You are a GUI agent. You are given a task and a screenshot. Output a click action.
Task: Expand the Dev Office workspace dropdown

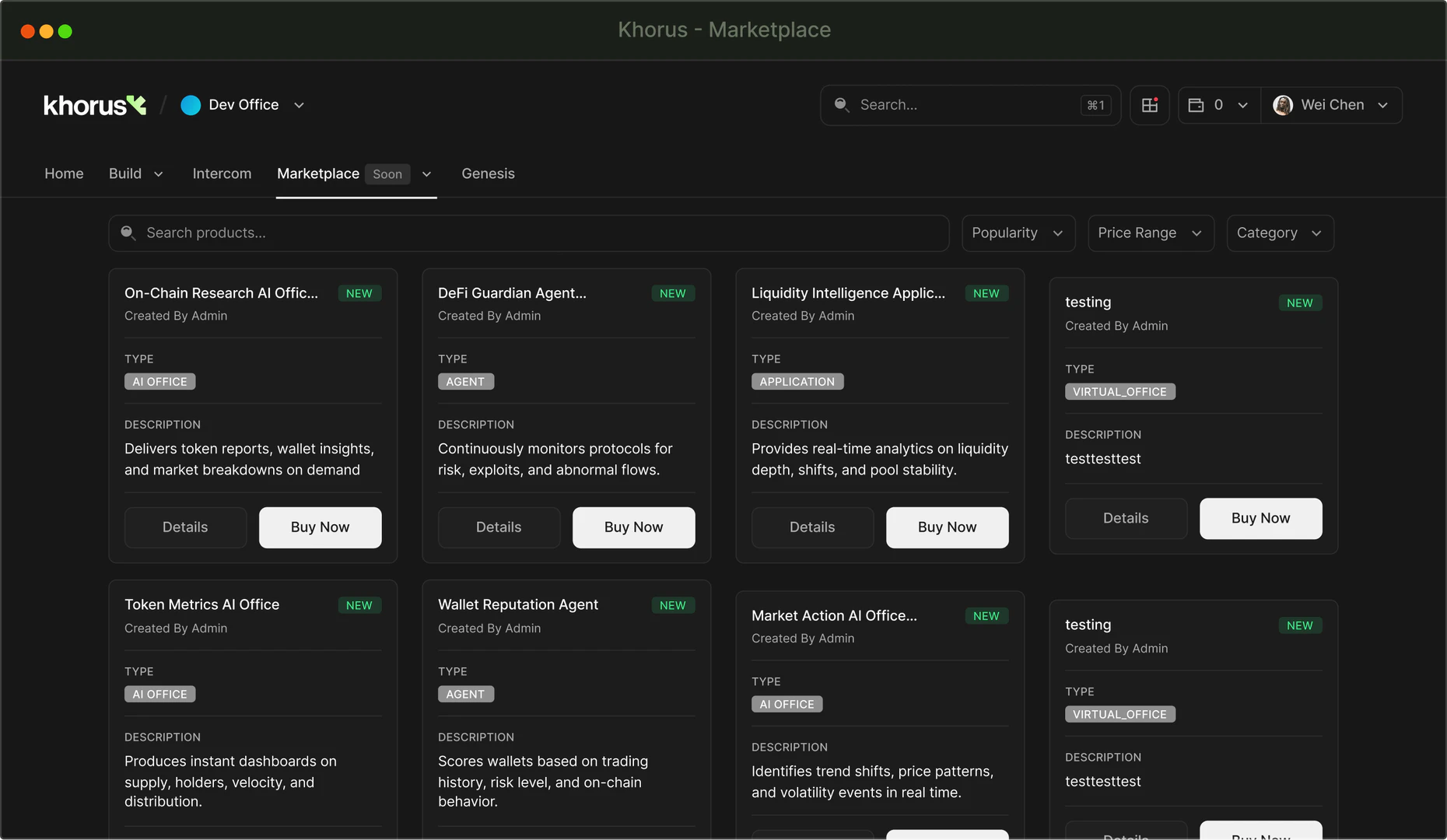click(300, 105)
